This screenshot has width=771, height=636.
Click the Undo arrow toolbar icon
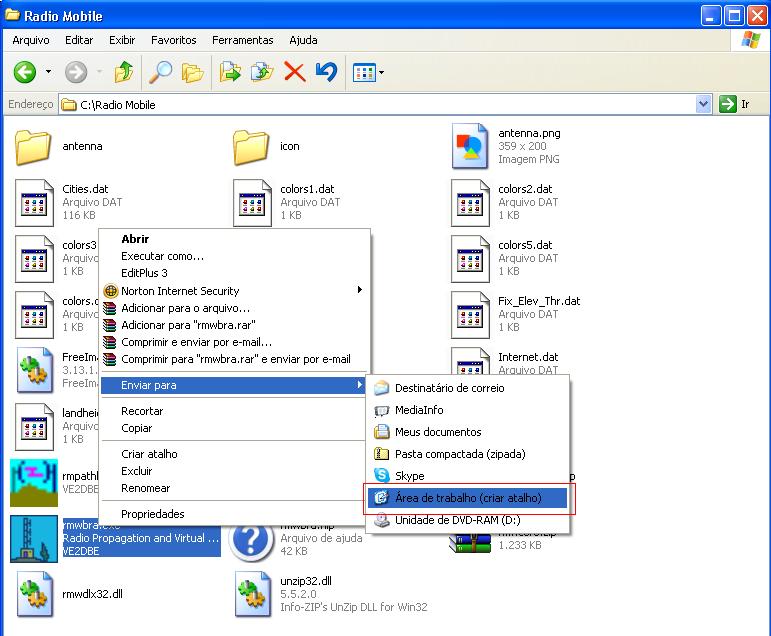tap(326, 72)
